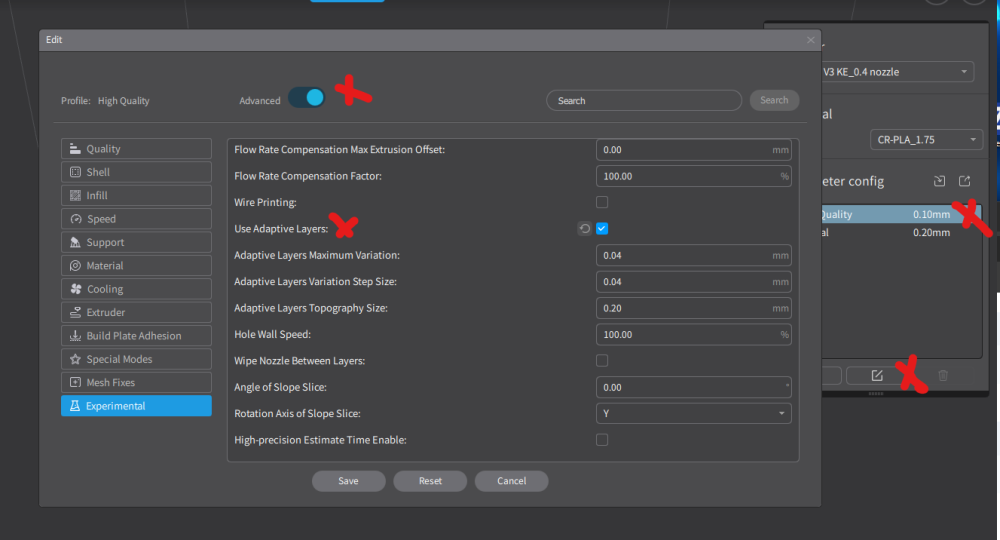Edit Flow Rate Compensation Factor field
This screenshot has width=1000, height=540.
pos(693,176)
